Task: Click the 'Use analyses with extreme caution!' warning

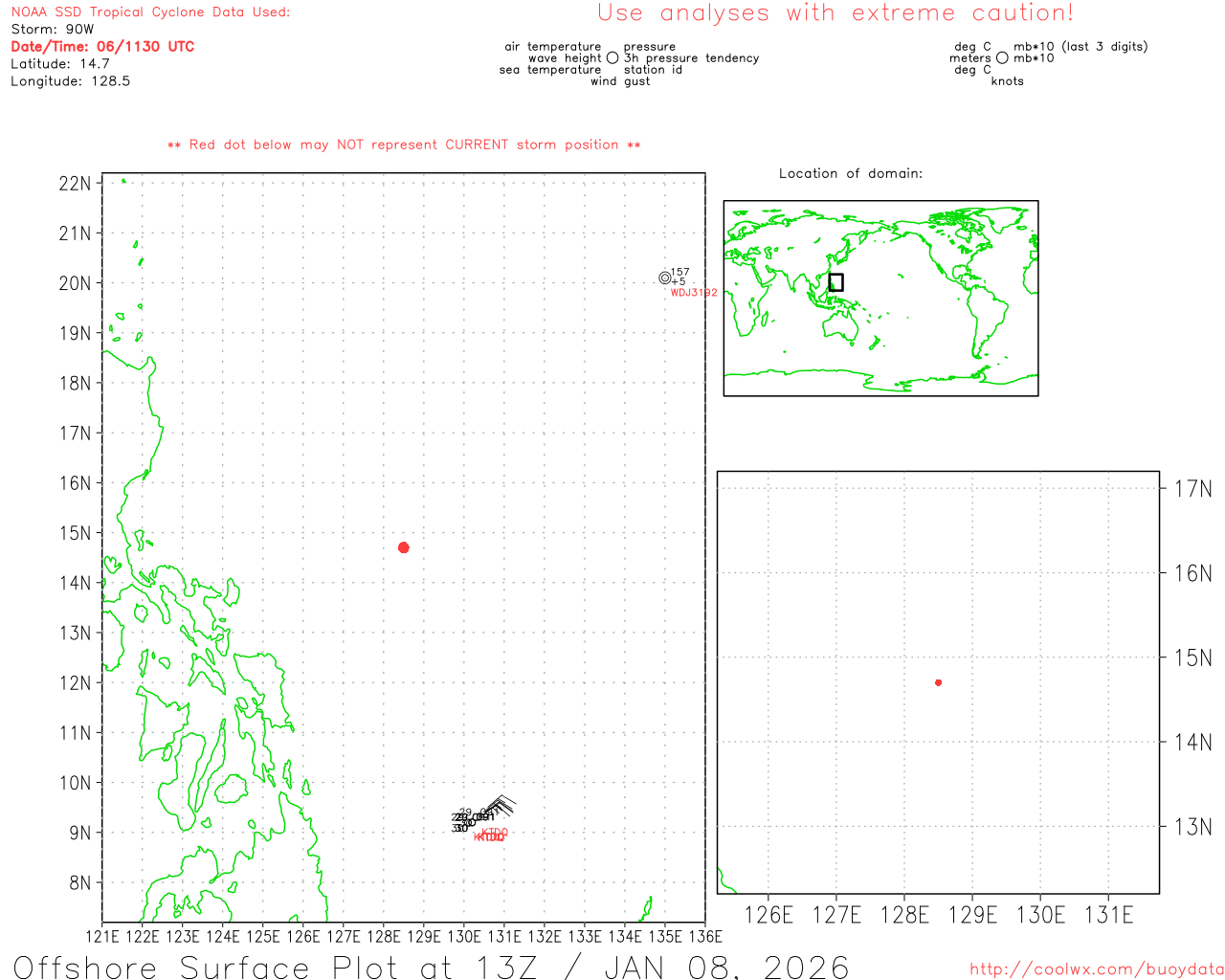Action: point(835,13)
